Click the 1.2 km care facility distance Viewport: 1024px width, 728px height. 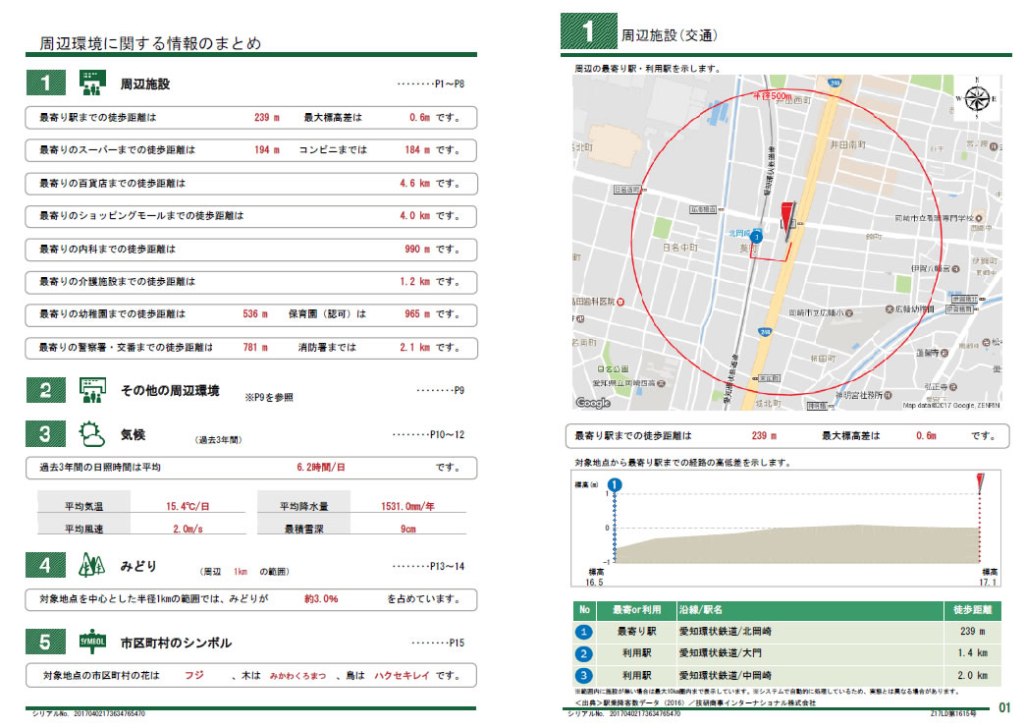point(415,281)
